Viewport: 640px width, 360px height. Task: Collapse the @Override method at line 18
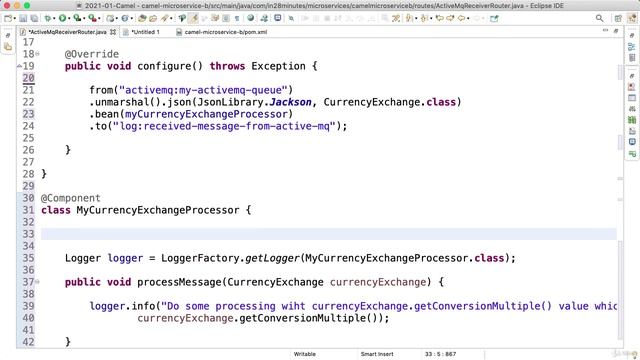[38, 54]
